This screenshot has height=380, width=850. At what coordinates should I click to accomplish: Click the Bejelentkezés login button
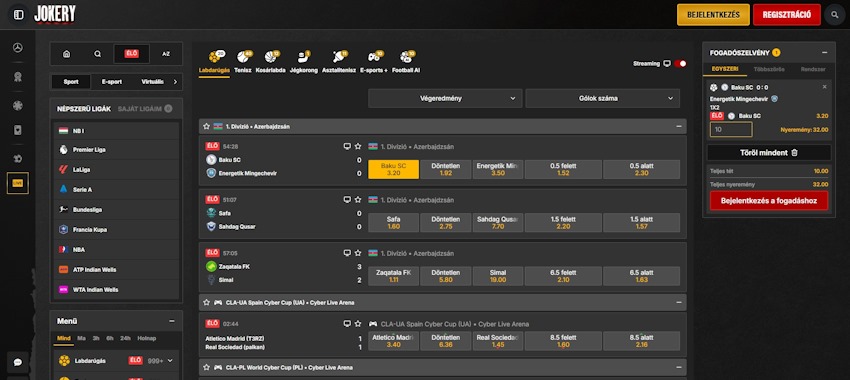[x=713, y=15]
